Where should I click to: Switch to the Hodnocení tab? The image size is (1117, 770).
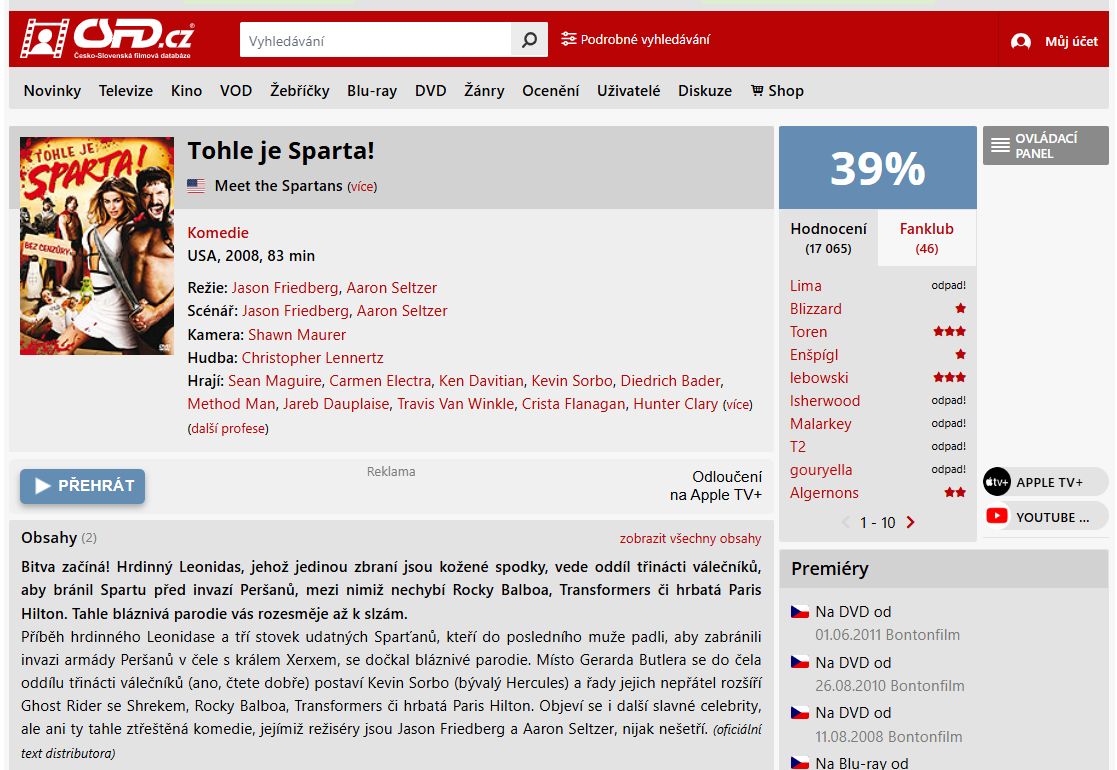[828, 238]
